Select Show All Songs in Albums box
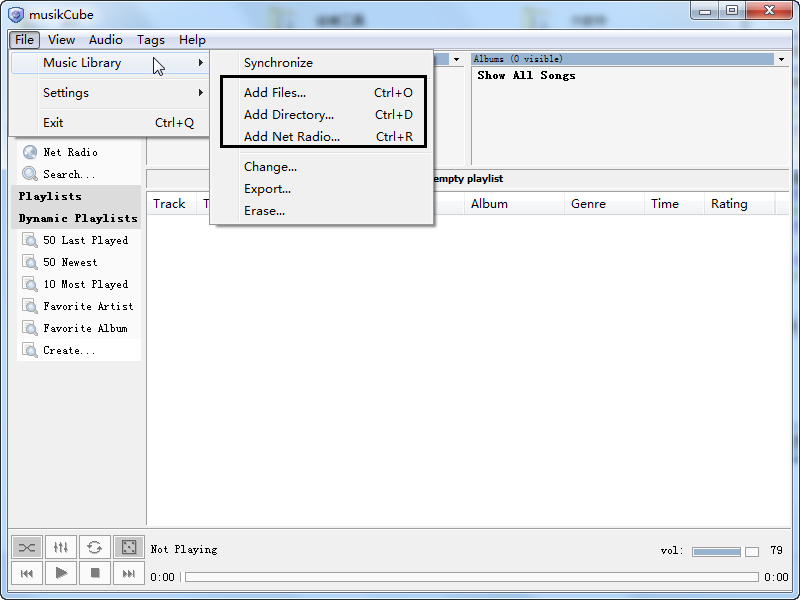This screenshot has width=800, height=600. 526,76
